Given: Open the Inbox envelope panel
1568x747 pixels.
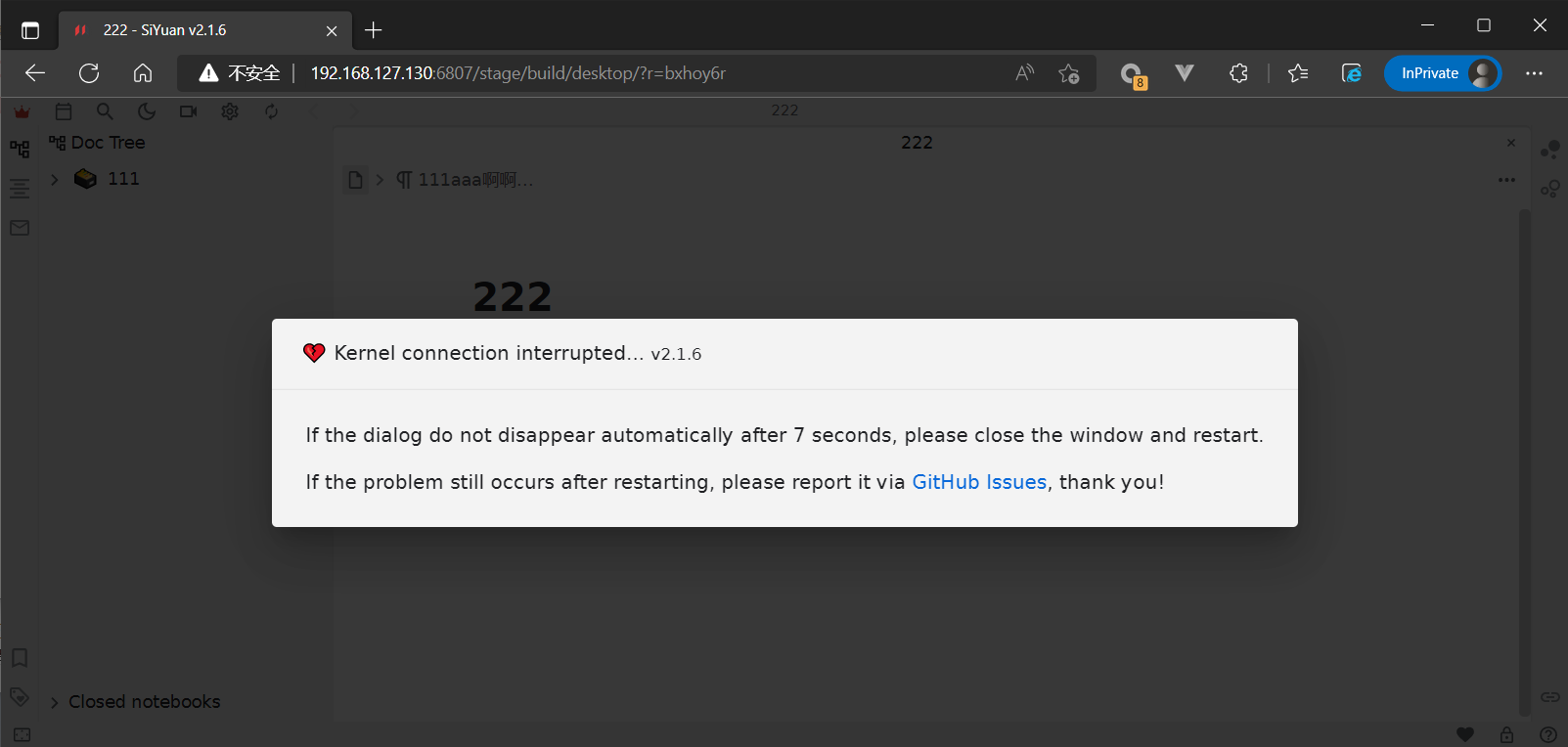Looking at the screenshot, I should 20,228.
